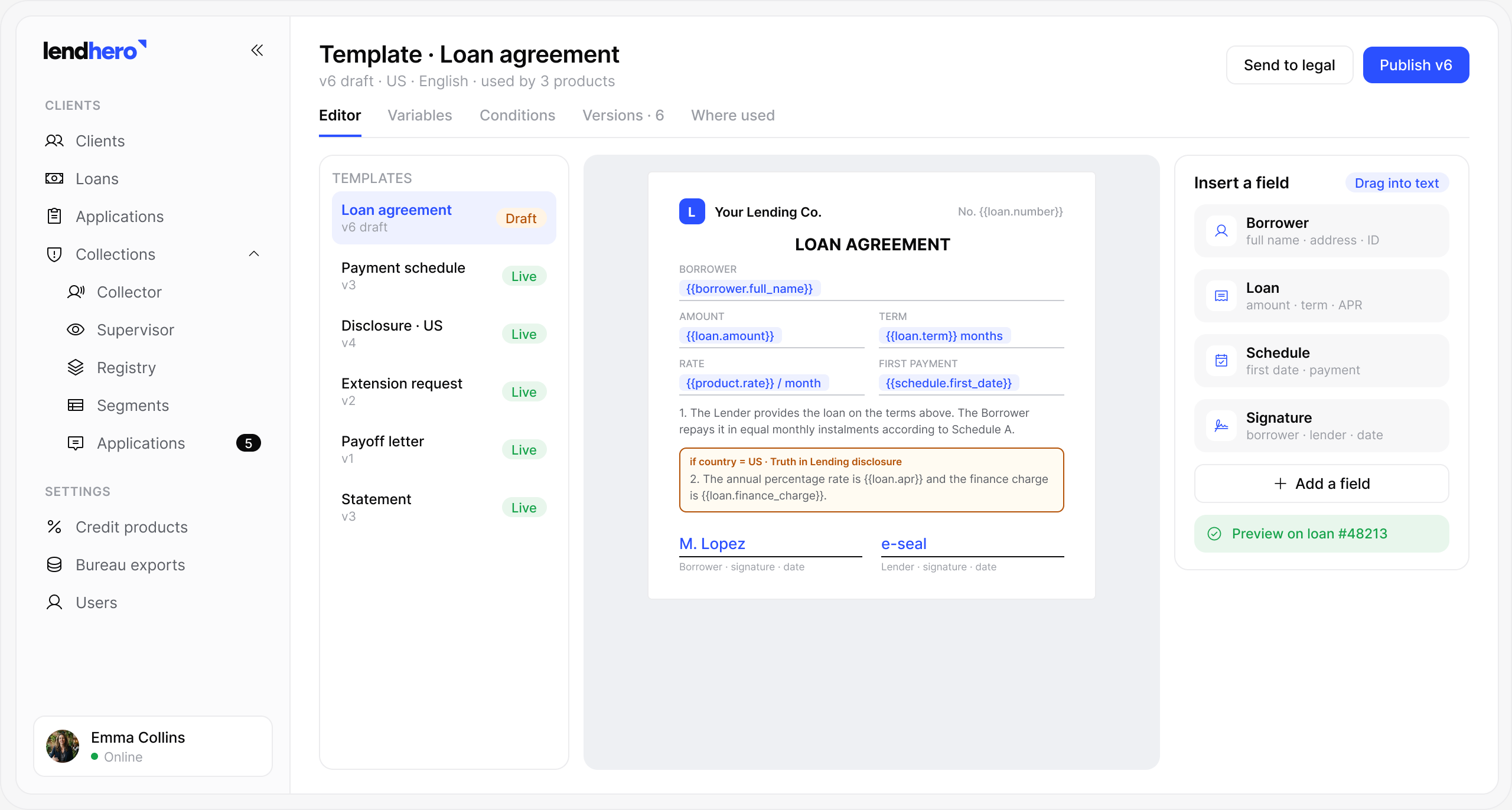Click the Bureau exports database icon
Image resolution: width=1512 pixels, height=810 pixels.
(x=54, y=564)
